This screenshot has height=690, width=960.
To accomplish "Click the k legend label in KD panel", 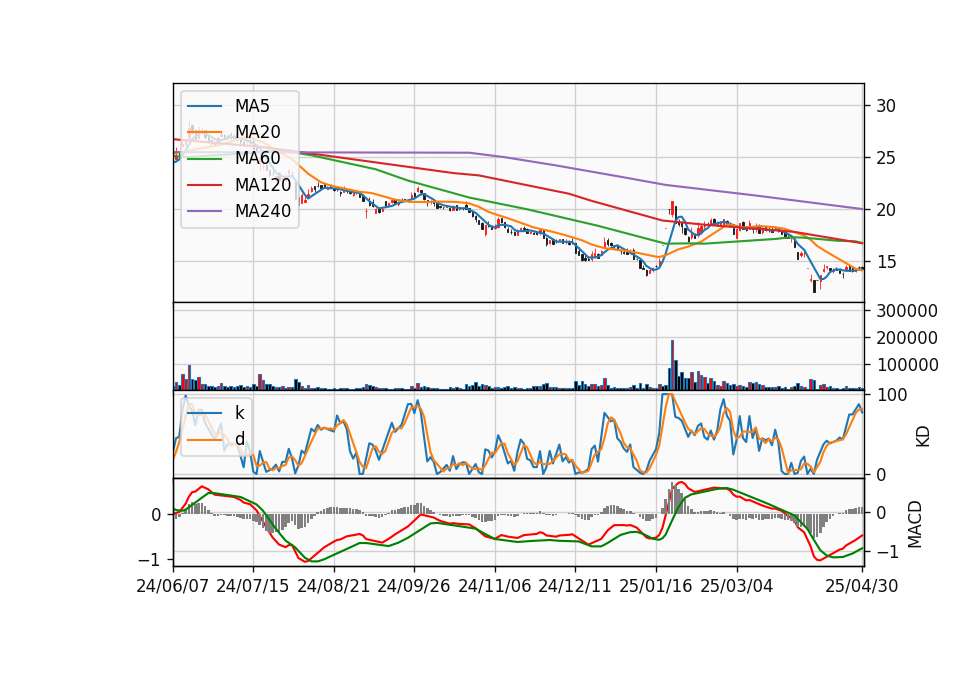I will (x=239, y=413).
